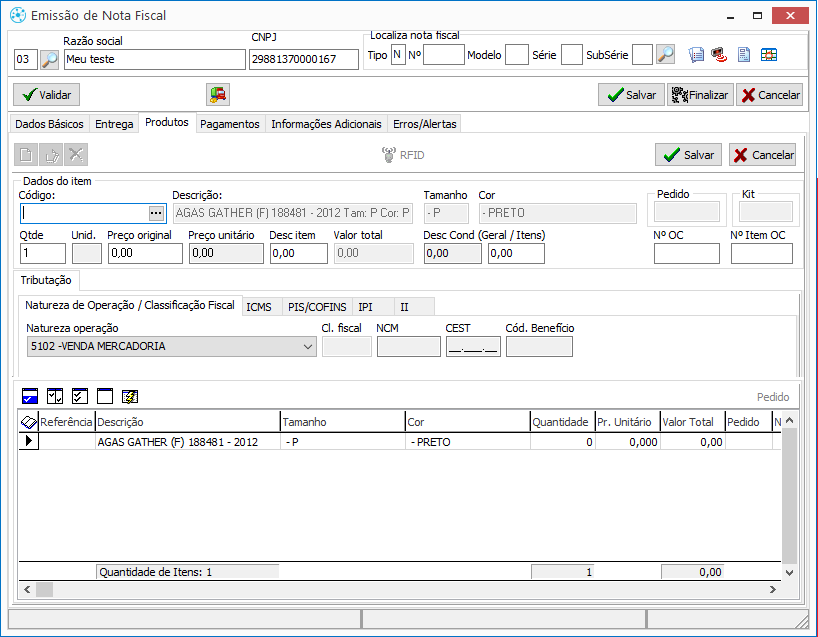Click Cancelar in the Produtos item toolbar

[x=762, y=155]
